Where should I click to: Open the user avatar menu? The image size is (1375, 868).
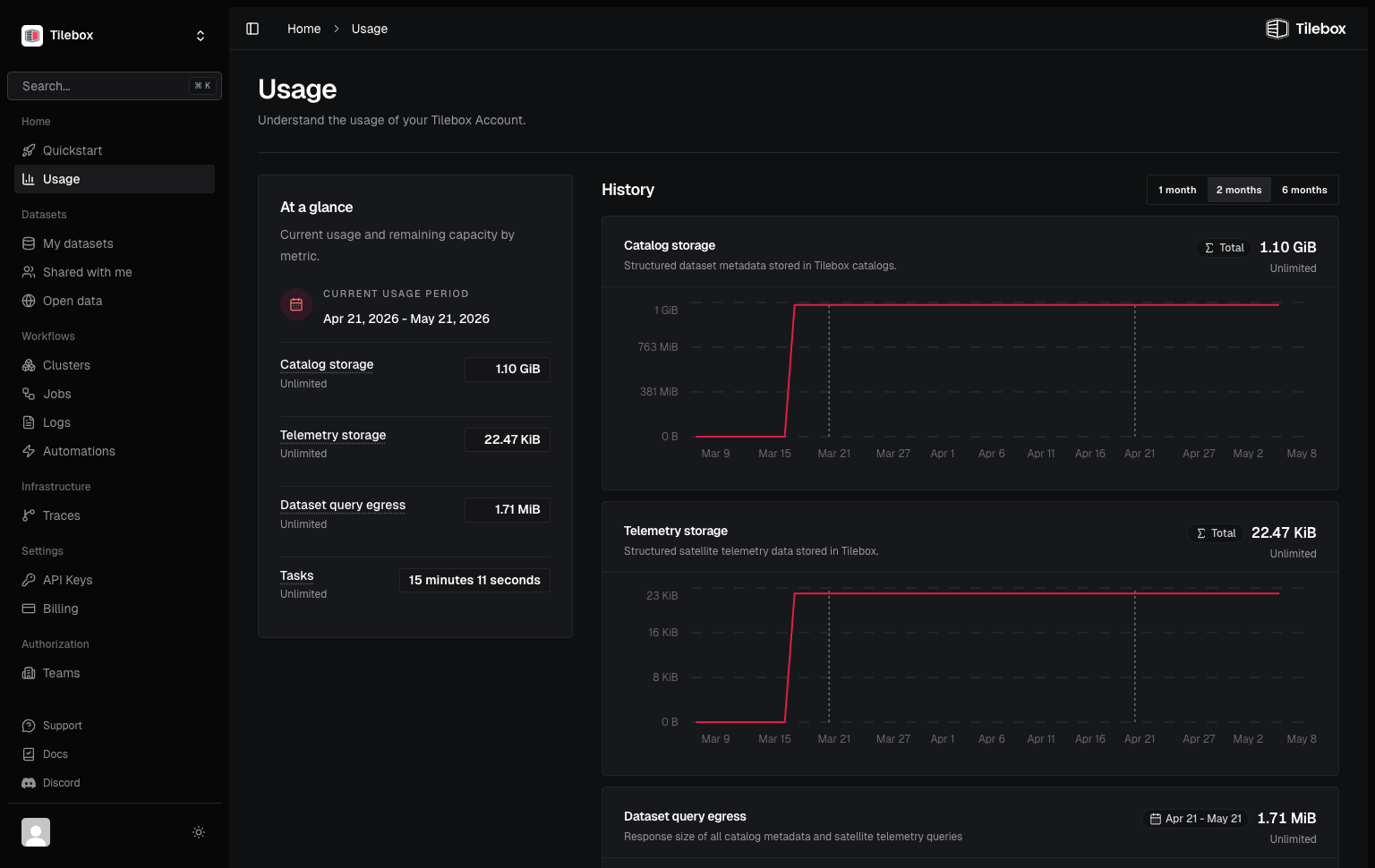pos(36,832)
